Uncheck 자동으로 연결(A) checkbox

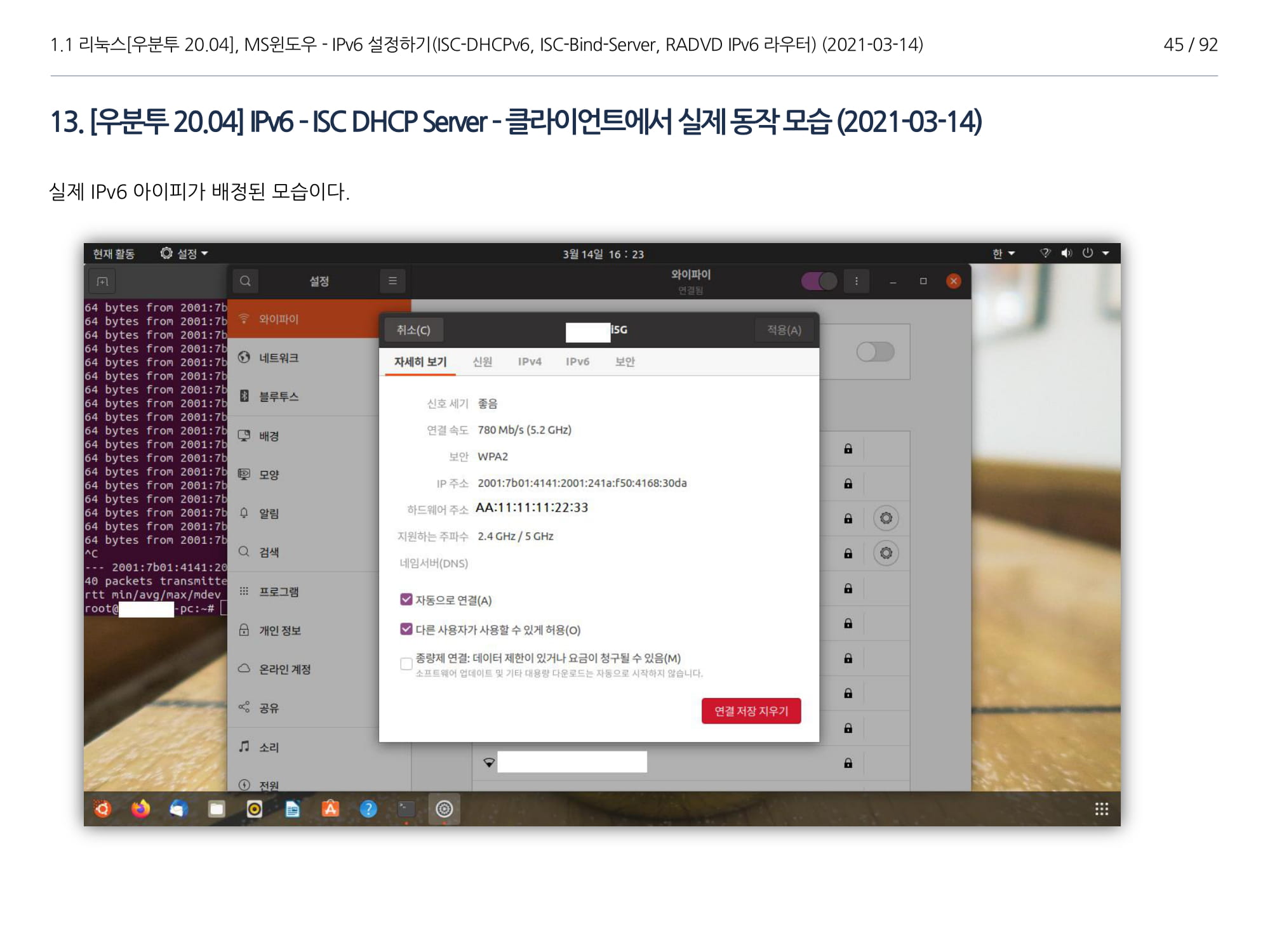pyautogui.click(x=406, y=600)
